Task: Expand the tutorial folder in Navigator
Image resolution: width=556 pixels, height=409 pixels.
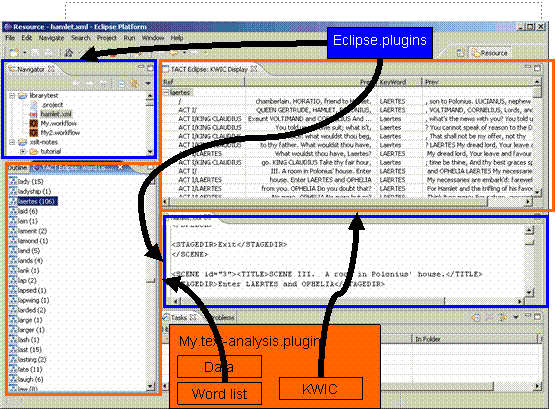Action: (23, 151)
